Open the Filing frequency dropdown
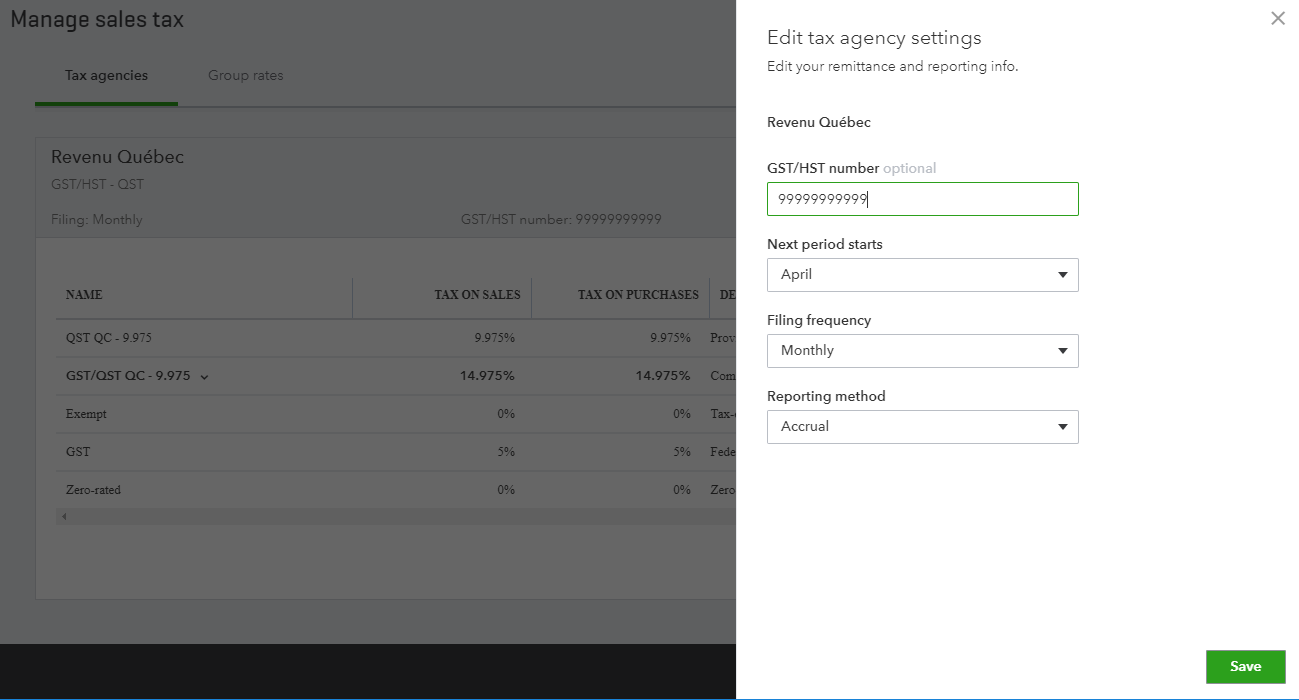 click(x=922, y=351)
